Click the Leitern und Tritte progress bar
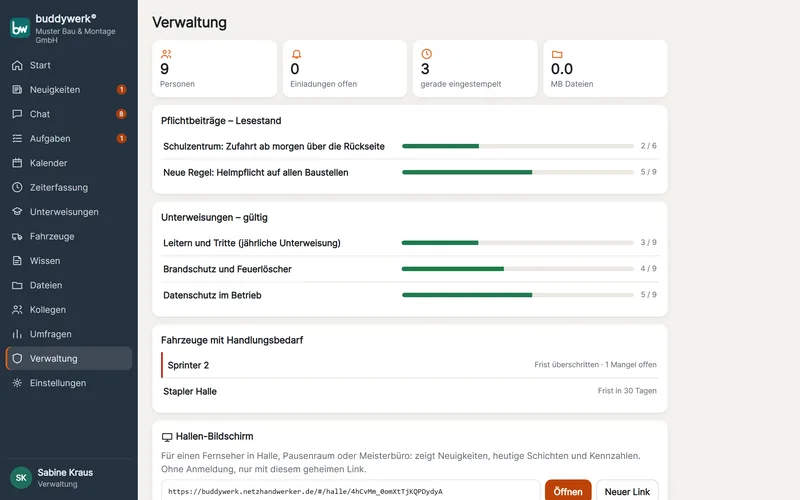800x500 pixels. 517,243
